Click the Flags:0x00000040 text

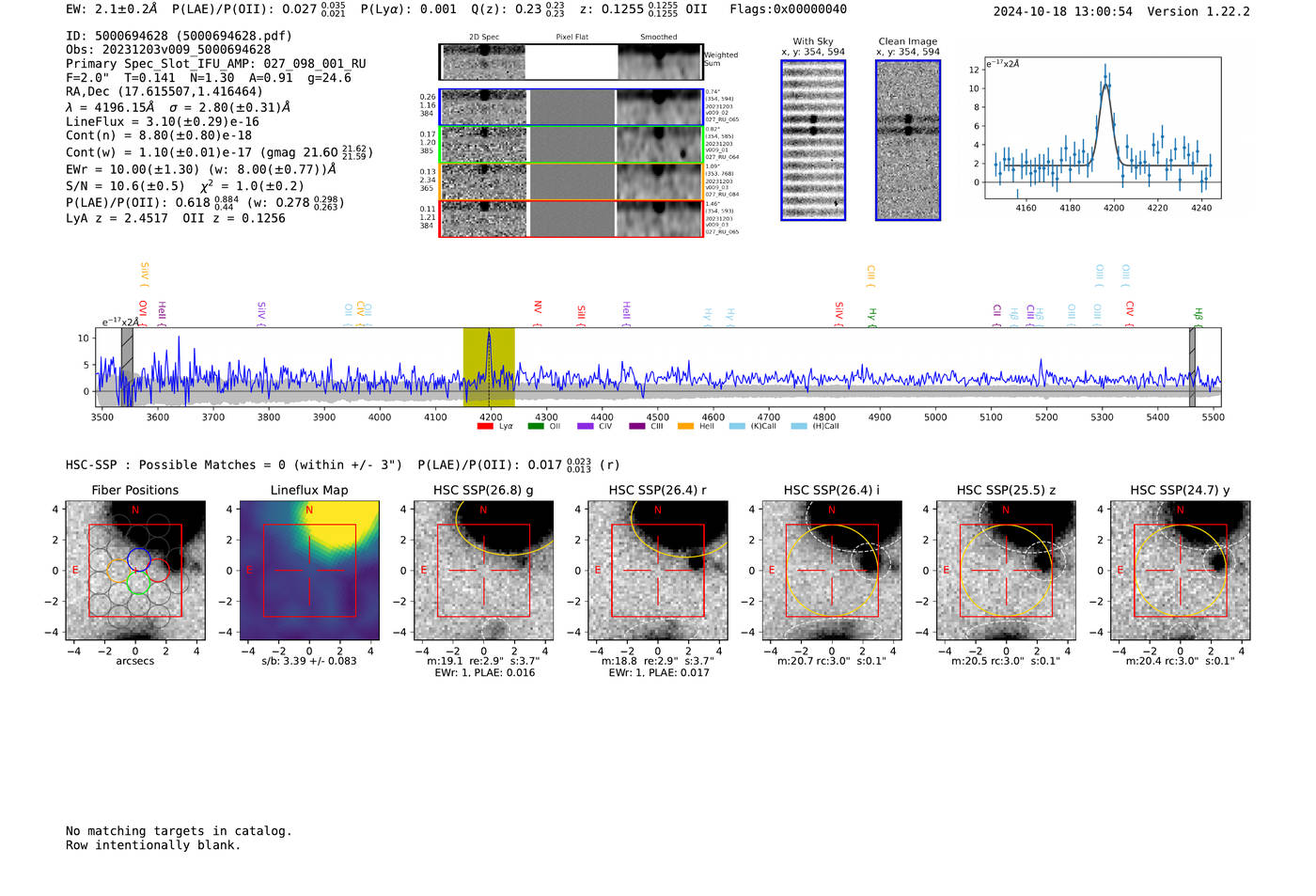coord(788,9)
